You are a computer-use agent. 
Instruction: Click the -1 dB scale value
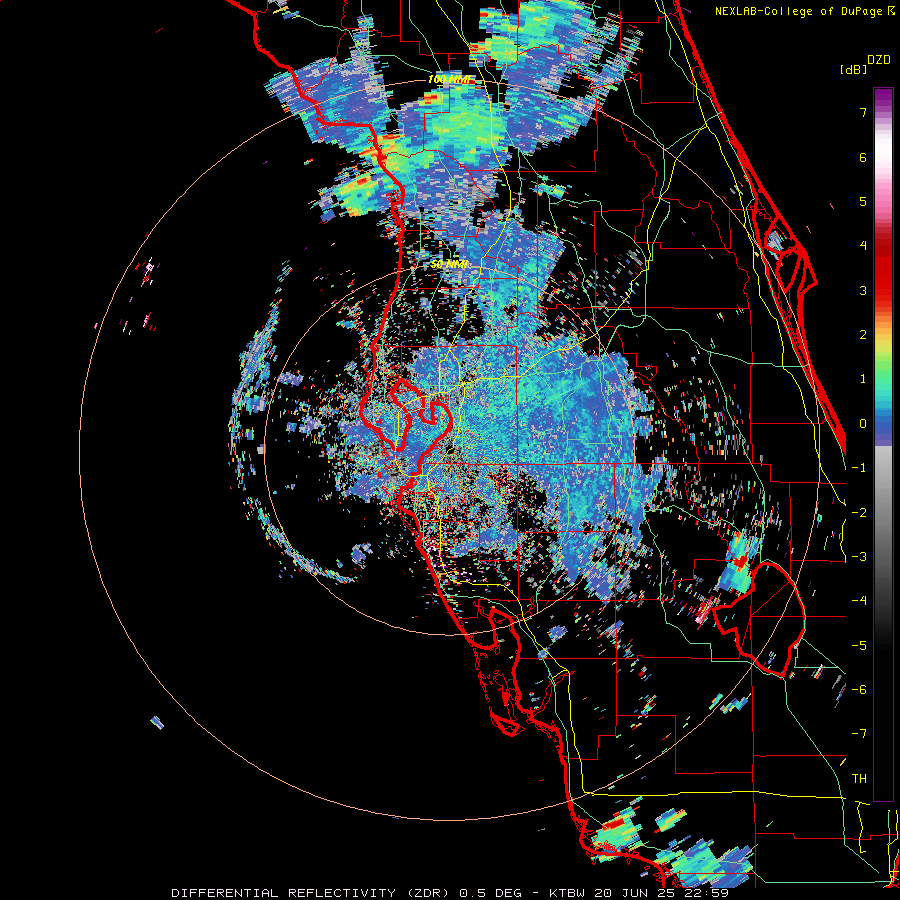tap(859, 468)
